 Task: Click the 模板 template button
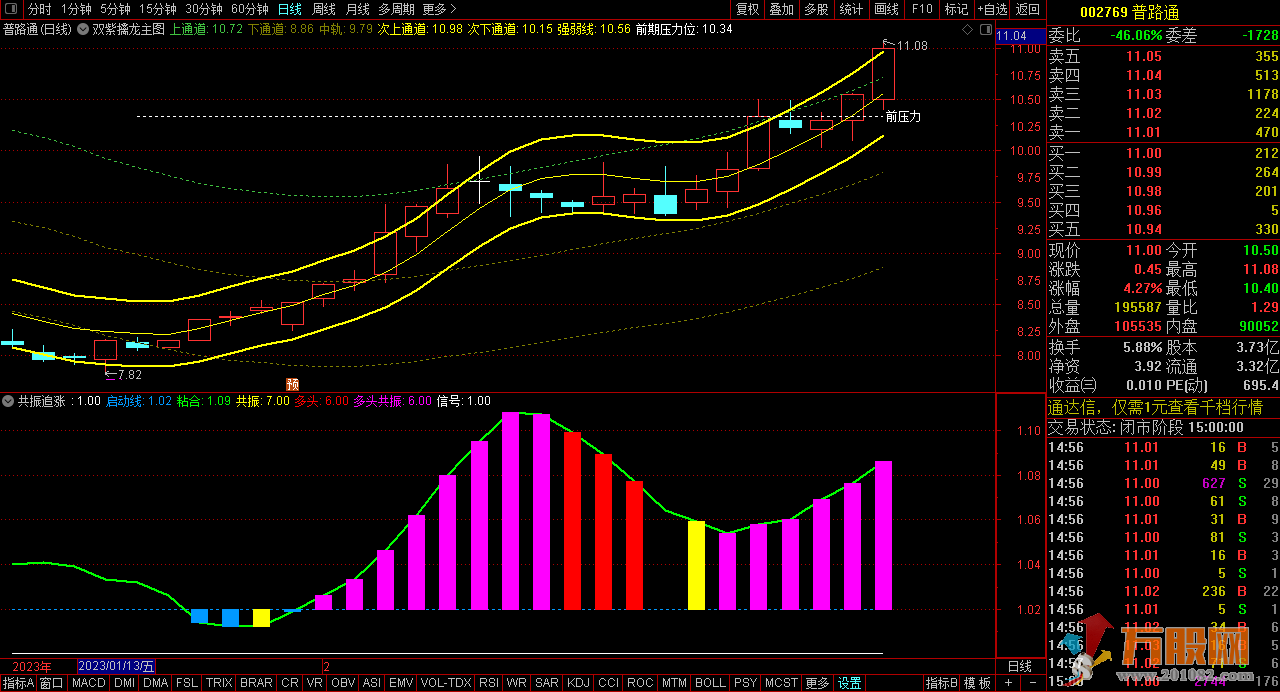click(978, 683)
